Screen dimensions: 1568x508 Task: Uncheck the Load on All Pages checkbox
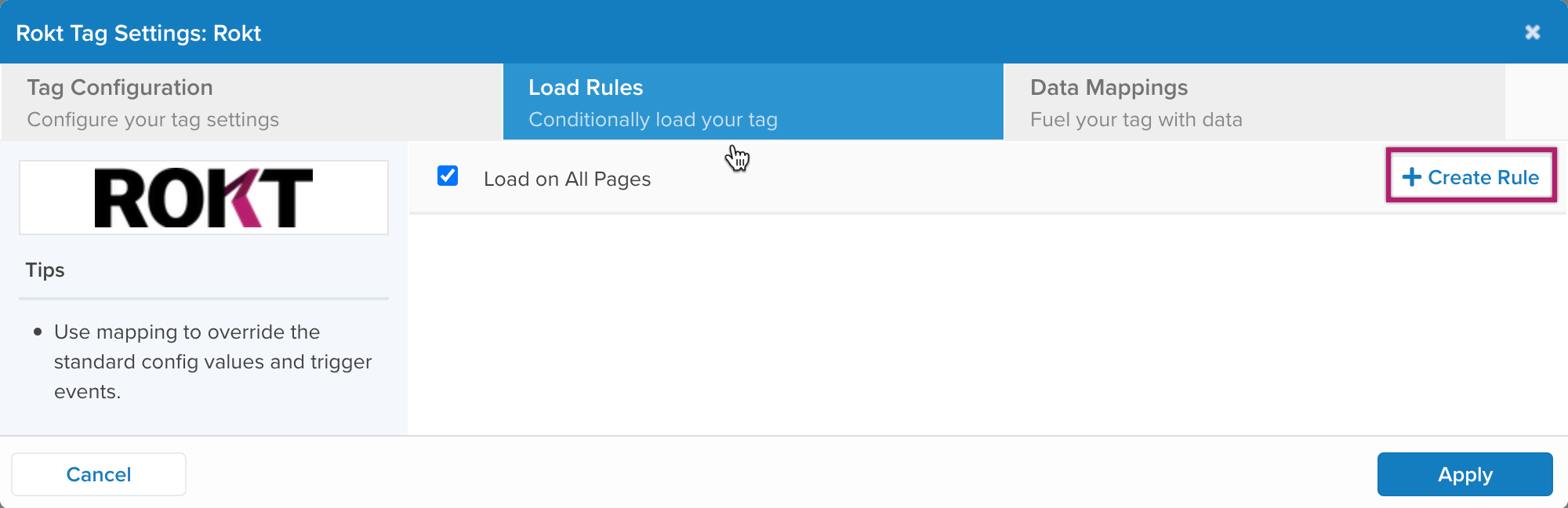click(448, 176)
